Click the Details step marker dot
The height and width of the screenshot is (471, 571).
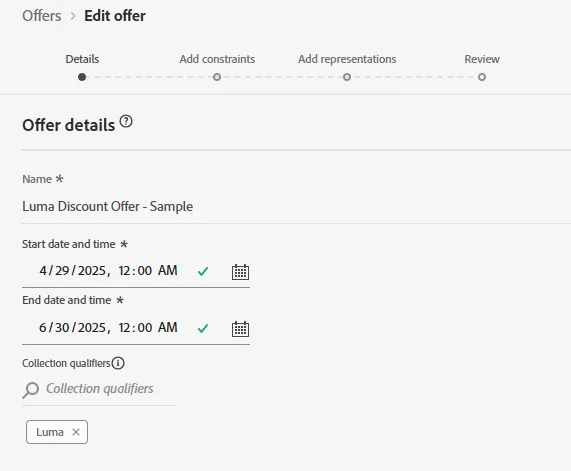82,77
